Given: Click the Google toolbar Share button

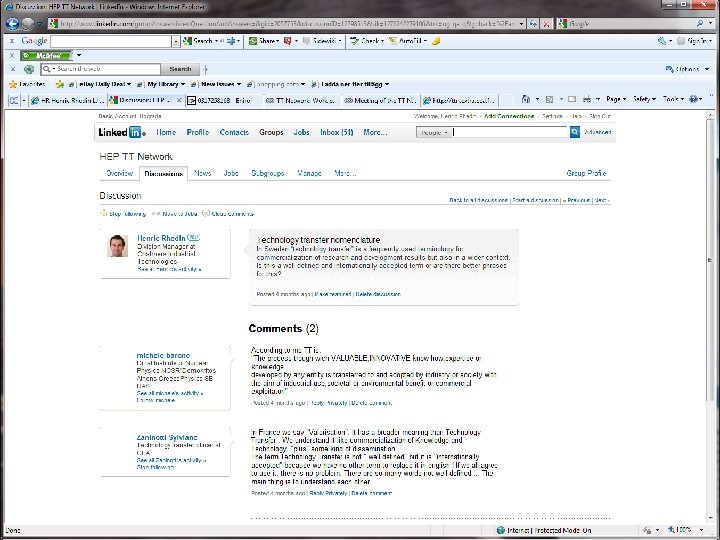Looking at the screenshot, I should (x=264, y=41).
